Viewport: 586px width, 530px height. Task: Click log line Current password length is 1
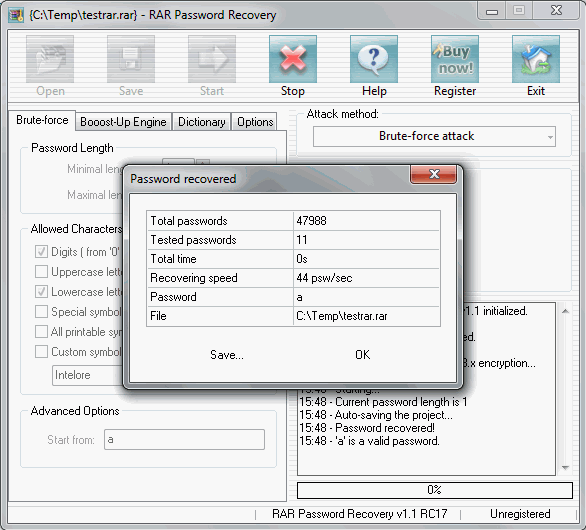point(383,402)
